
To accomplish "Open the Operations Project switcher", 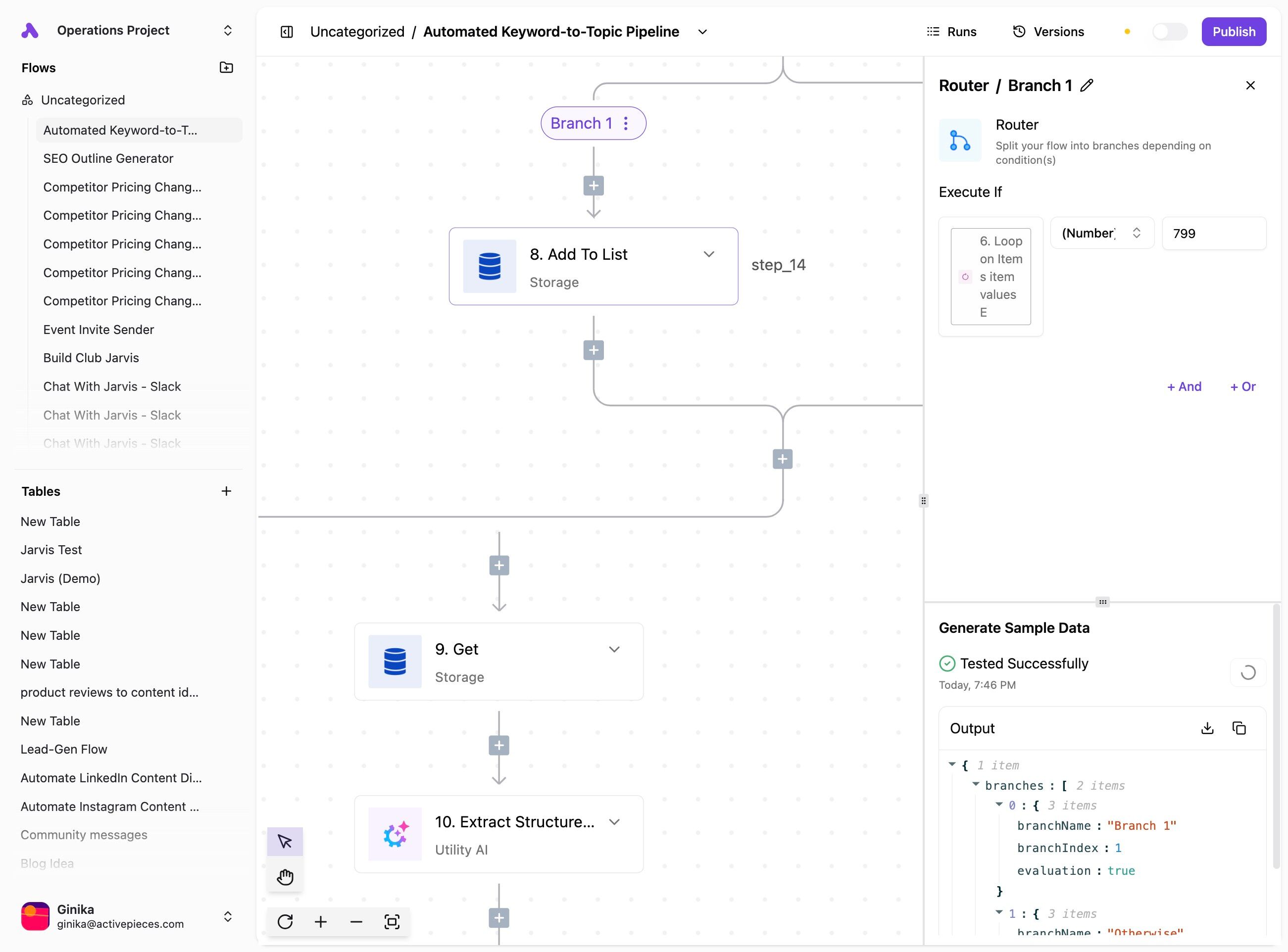I will click(x=227, y=31).
